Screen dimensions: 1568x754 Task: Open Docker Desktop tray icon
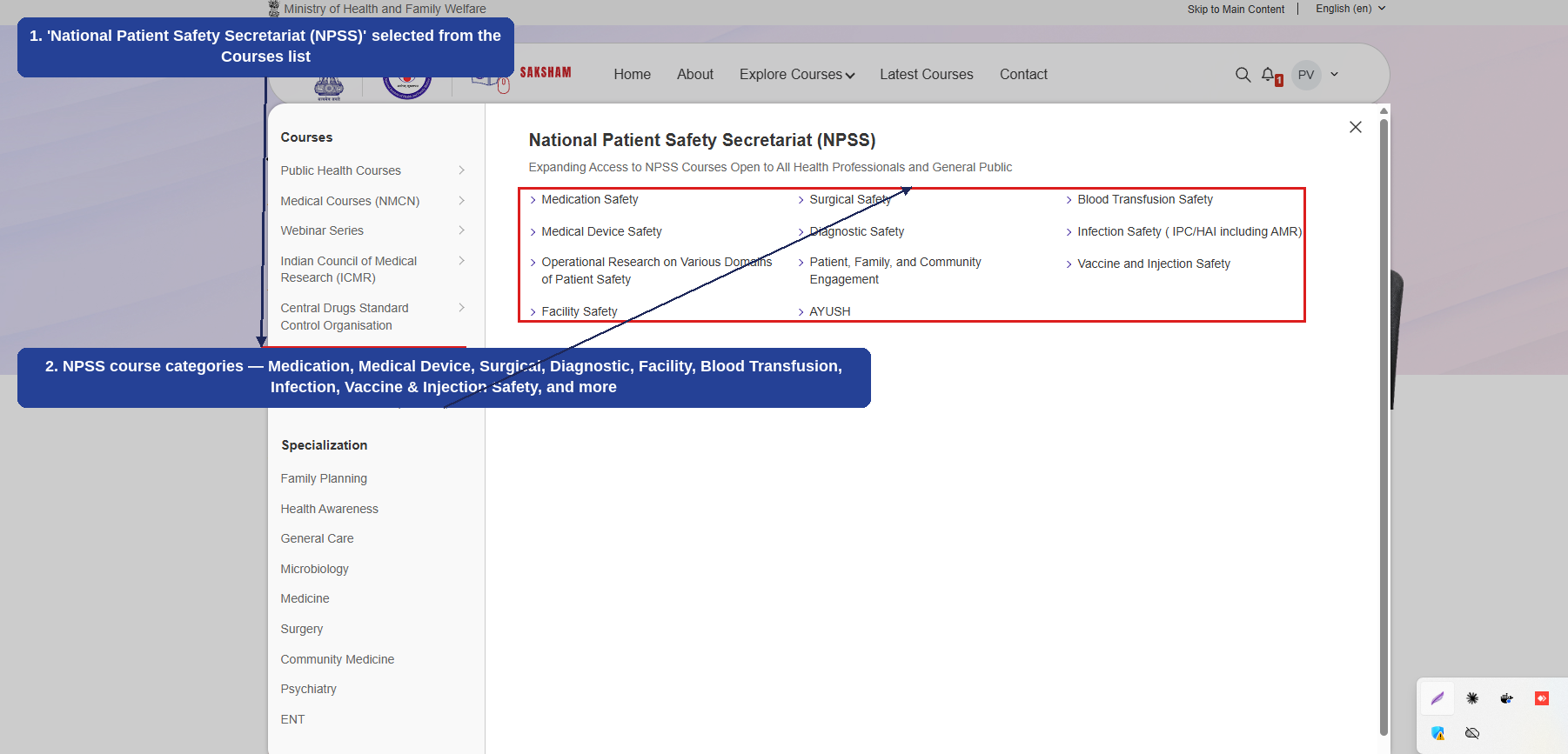pyautogui.click(x=1507, y=698)
